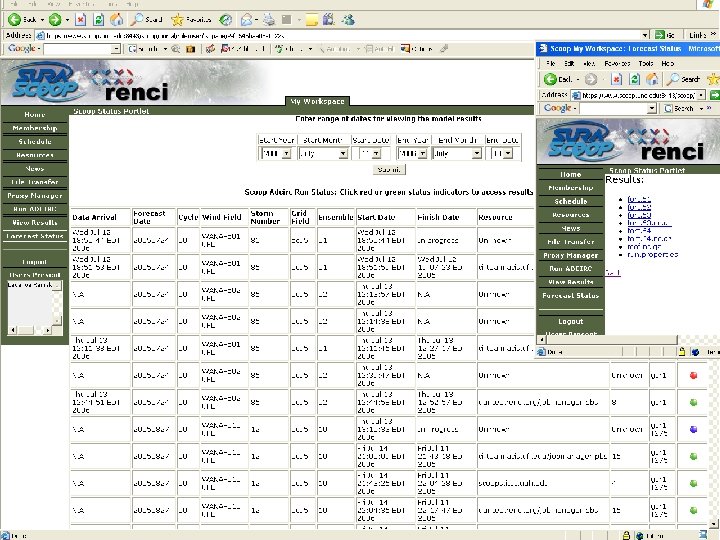Open the Start Date dropdown
720x540 pixels.
click(377, 153)
